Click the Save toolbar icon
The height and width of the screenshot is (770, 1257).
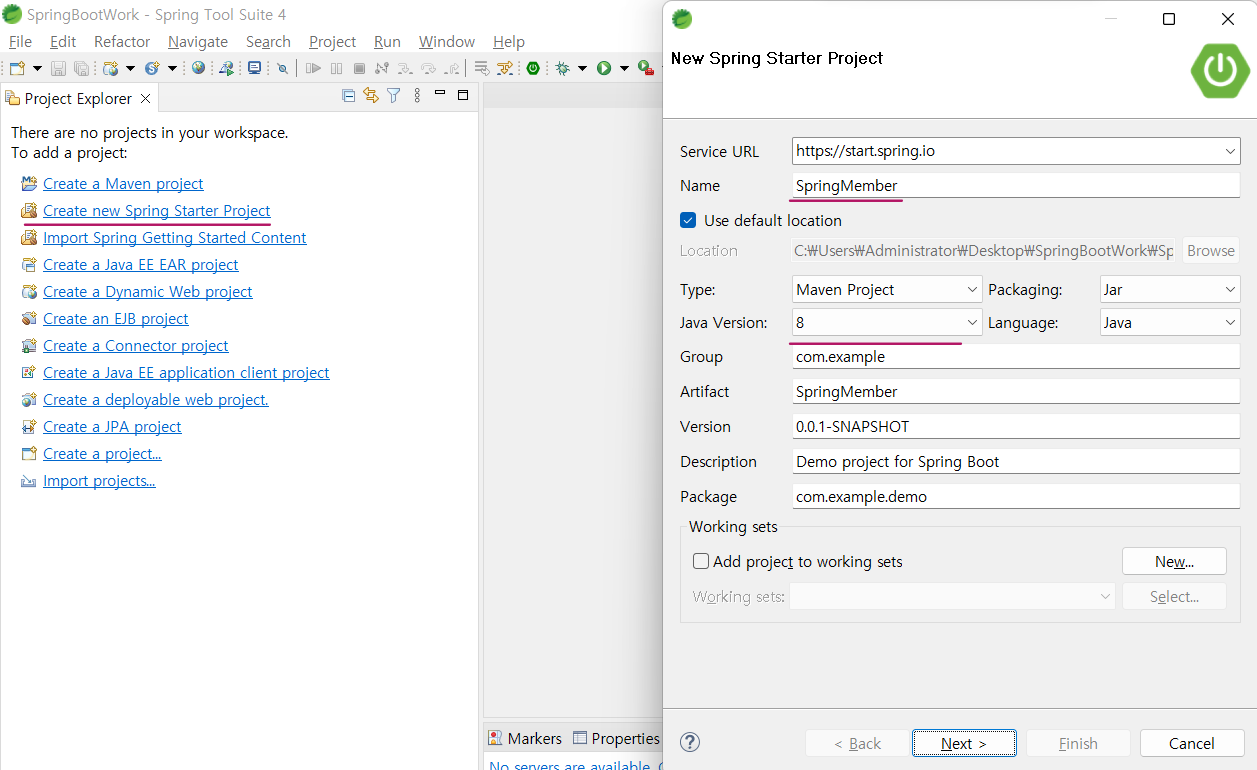[58, 68]
